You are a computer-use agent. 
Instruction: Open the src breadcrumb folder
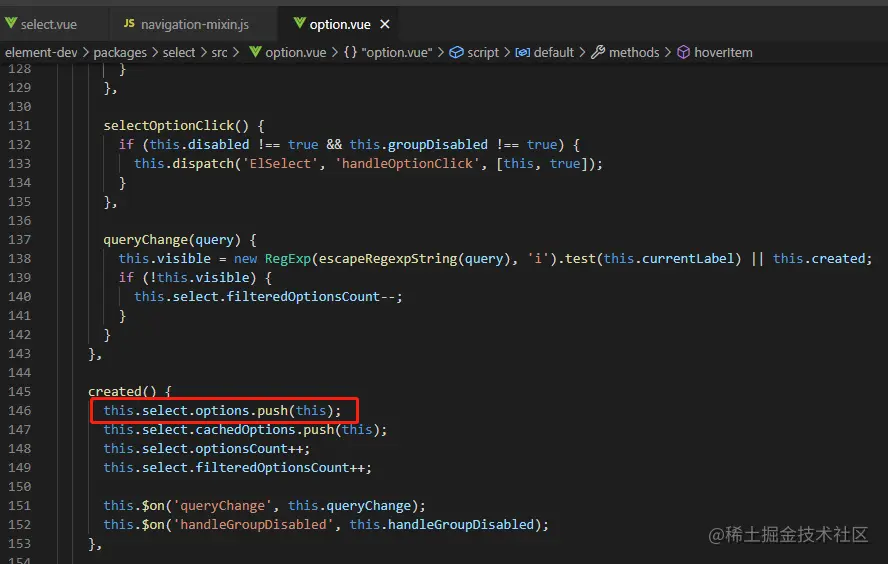[x=219, y=53]
